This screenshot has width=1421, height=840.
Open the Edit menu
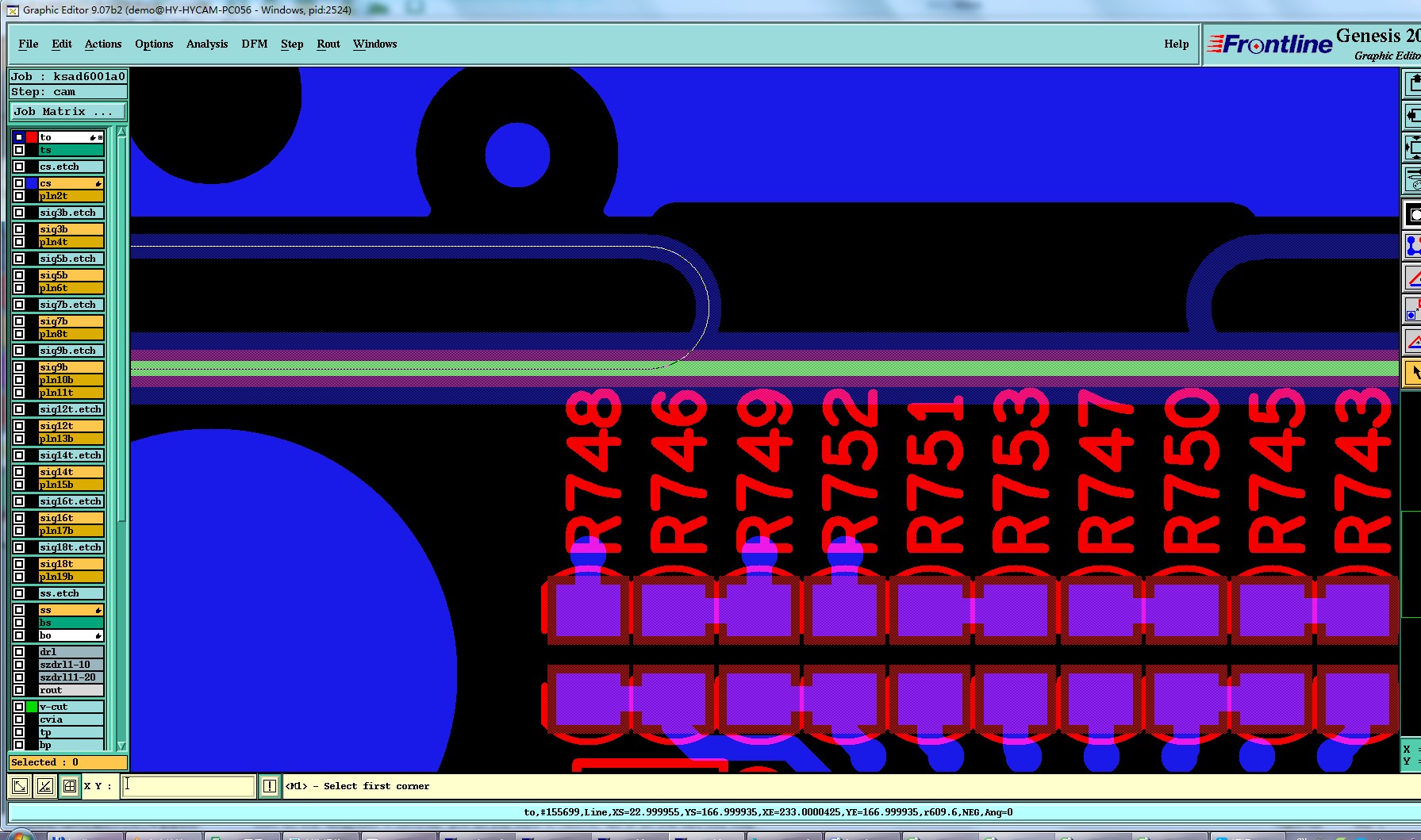pos(62,44)
